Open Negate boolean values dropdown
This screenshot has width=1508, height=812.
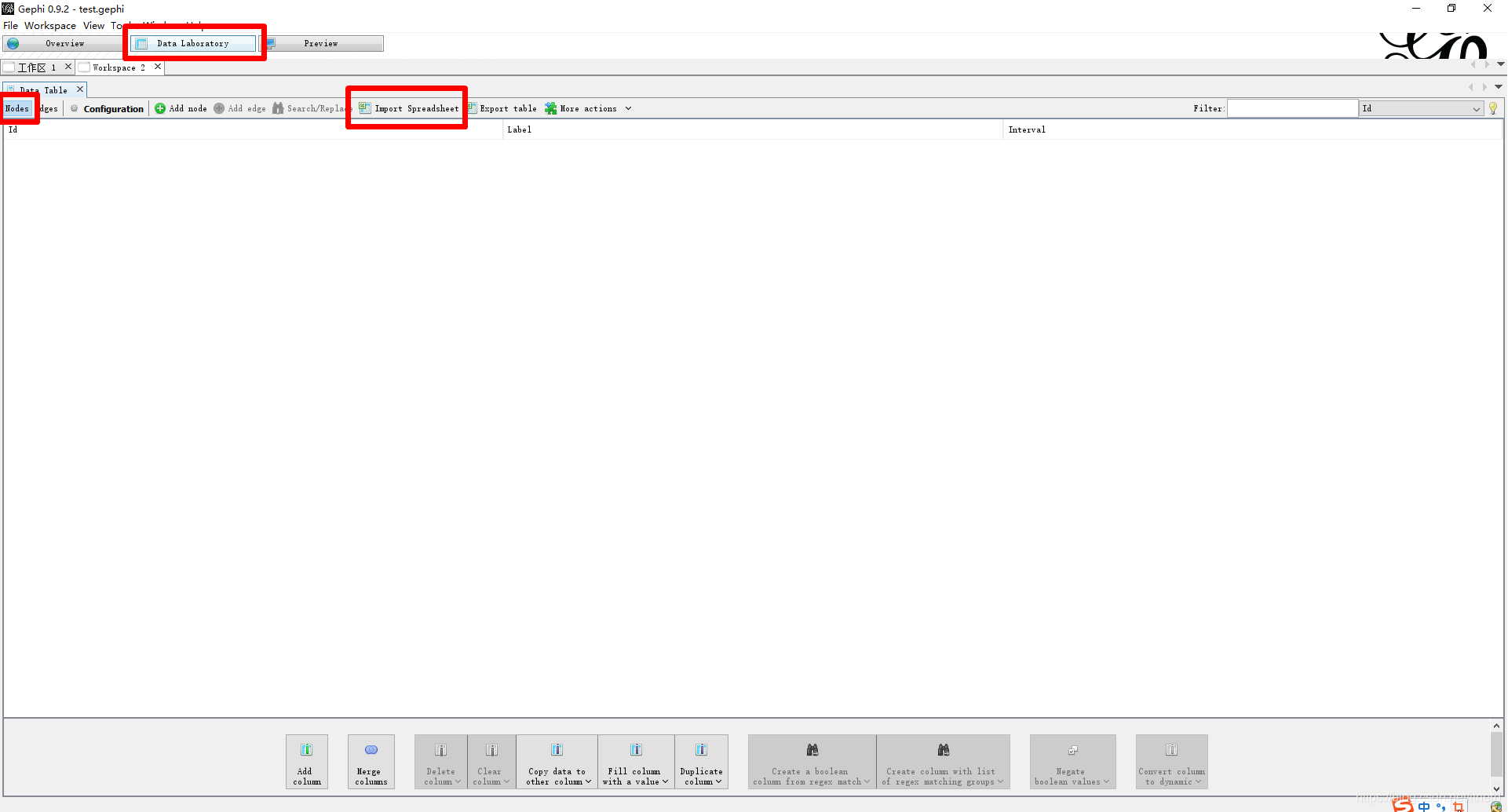(x=1072, y=762)
